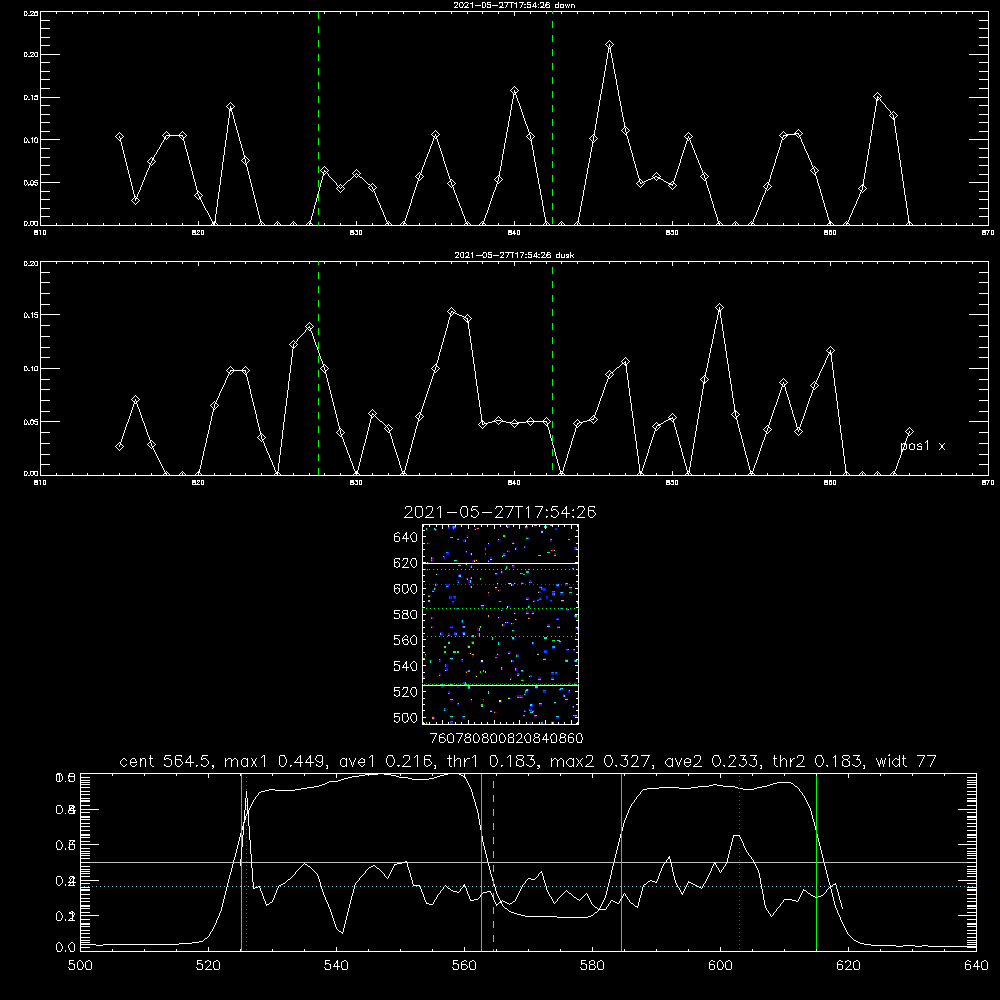Select the green solid line near 525 in bottom plot
The height and width of the screenshot is (1000, 1000).
click(x=241, y=862)
